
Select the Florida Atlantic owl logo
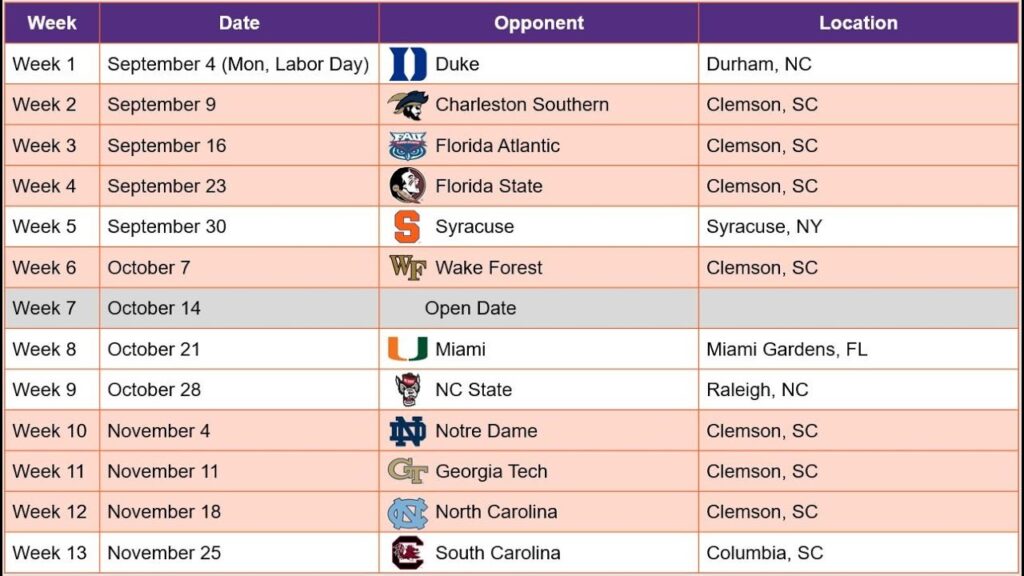click(408, 146)
